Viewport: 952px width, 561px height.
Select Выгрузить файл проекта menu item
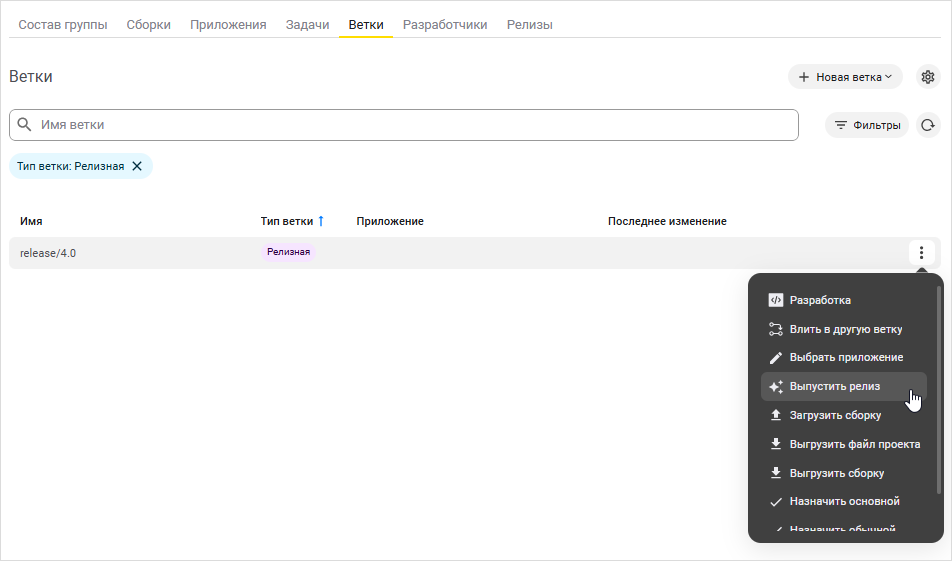(x=844, y=444)
